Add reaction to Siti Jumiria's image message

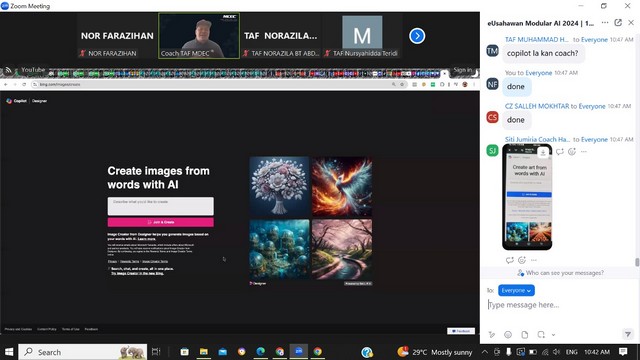tap(572, 151)
